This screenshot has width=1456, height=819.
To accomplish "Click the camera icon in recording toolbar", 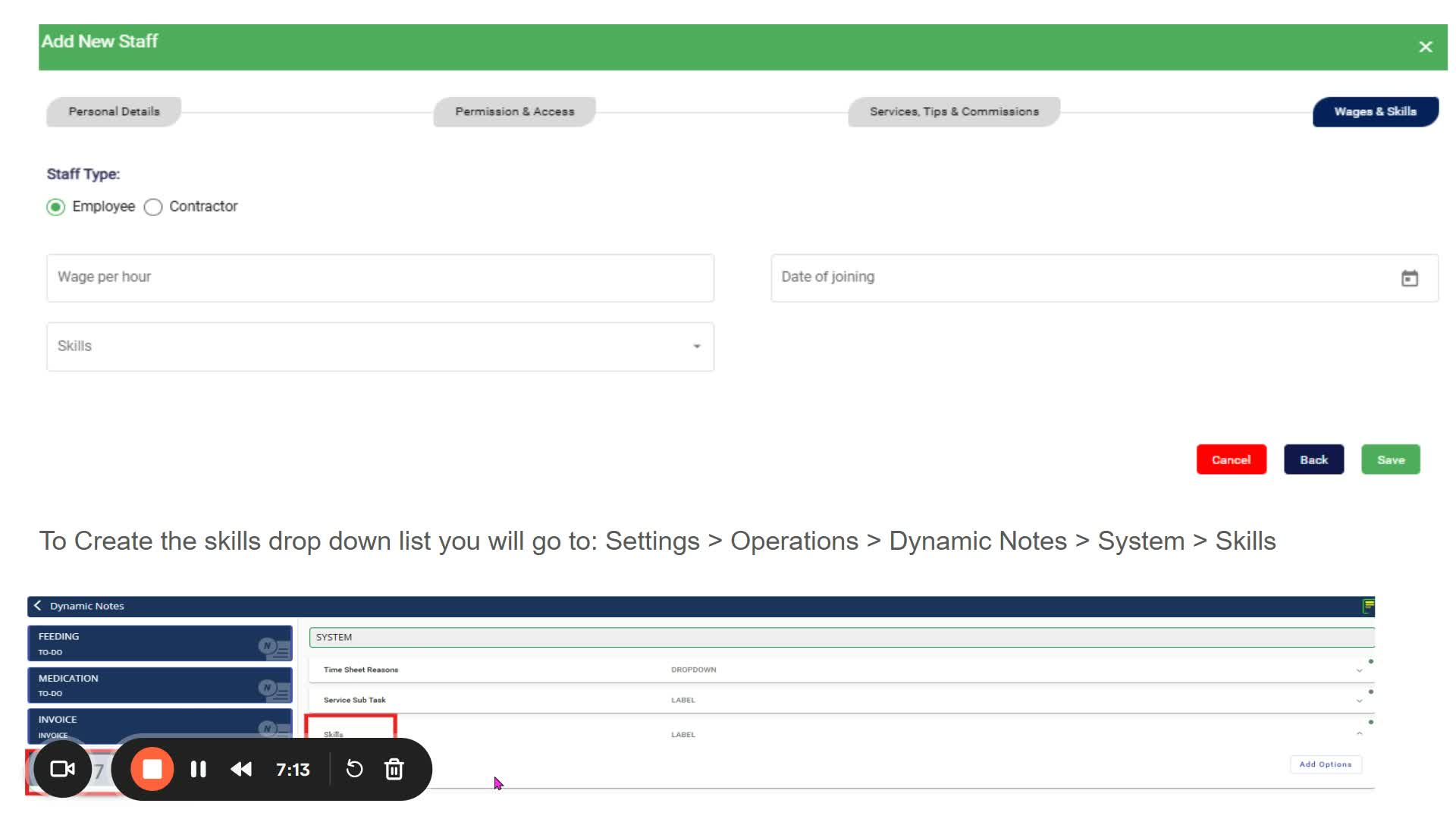I will (62, 769).
